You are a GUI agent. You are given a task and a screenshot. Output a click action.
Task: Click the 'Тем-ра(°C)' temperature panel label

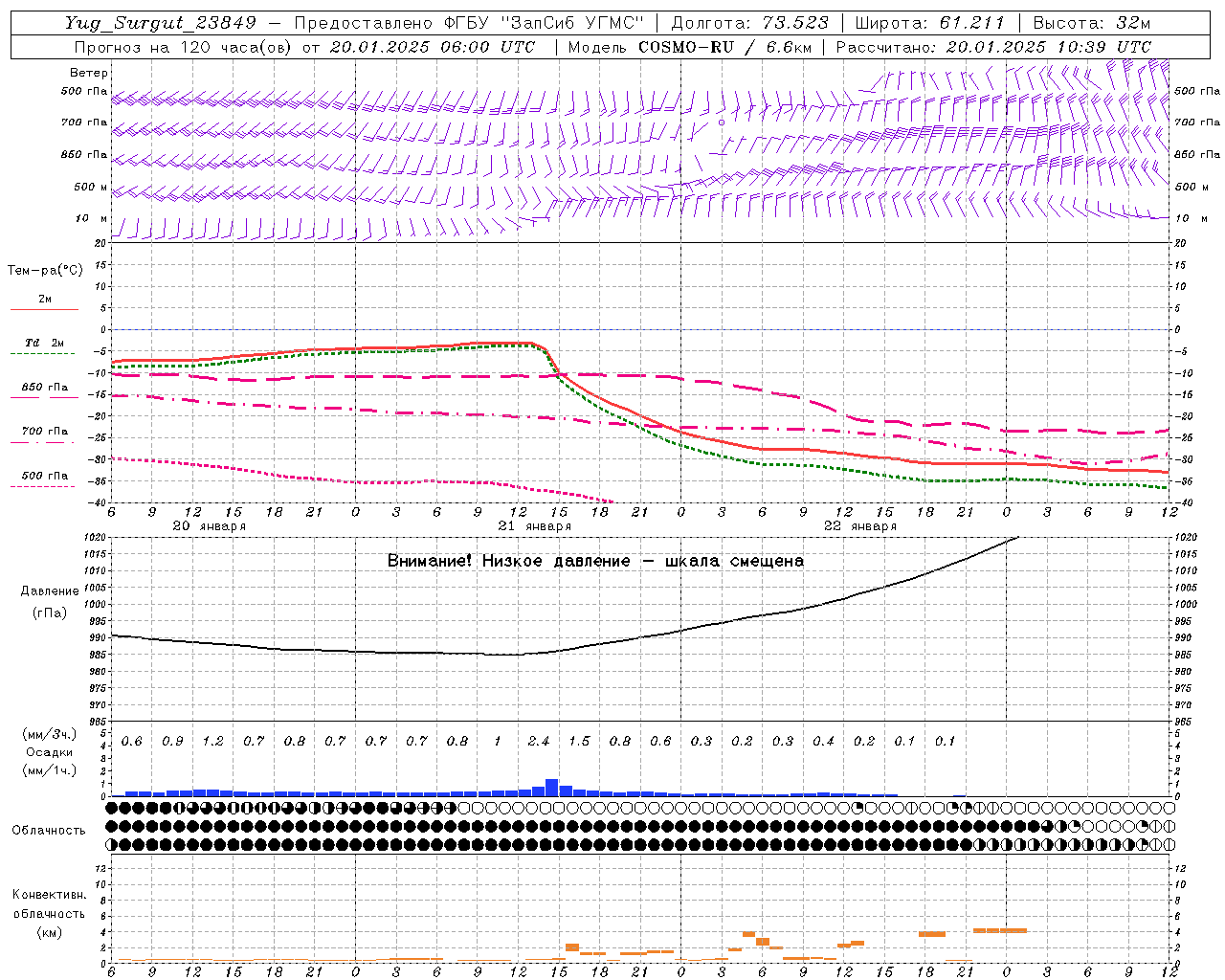(x=45, y=270)
